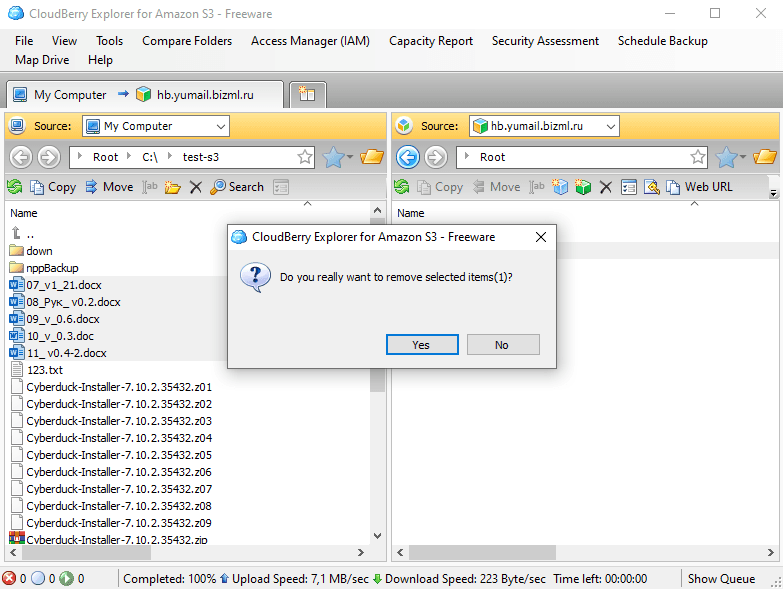Click right pane open folder icon

pyautogui.click(x=765, y=157)
